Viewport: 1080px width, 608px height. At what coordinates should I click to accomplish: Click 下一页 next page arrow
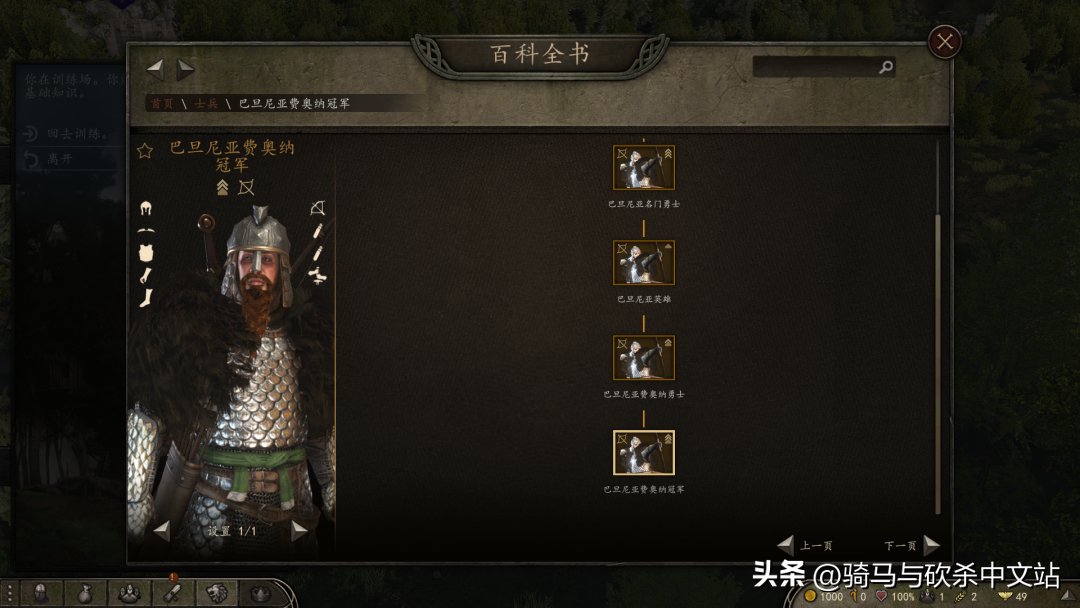pyautogui.click(x=931, y=545)
